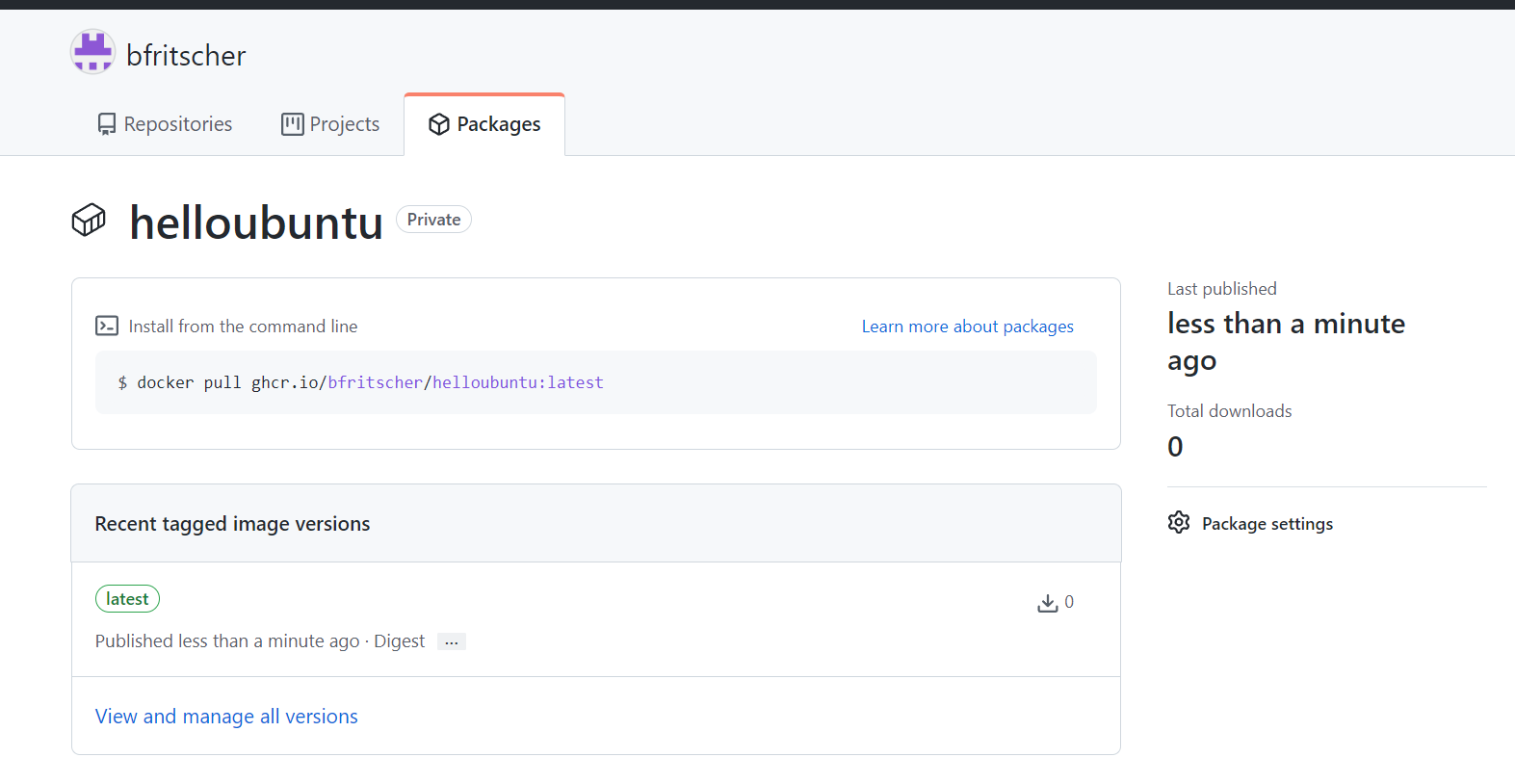Click the download icon for latest version

click(x=1047, y=603)
